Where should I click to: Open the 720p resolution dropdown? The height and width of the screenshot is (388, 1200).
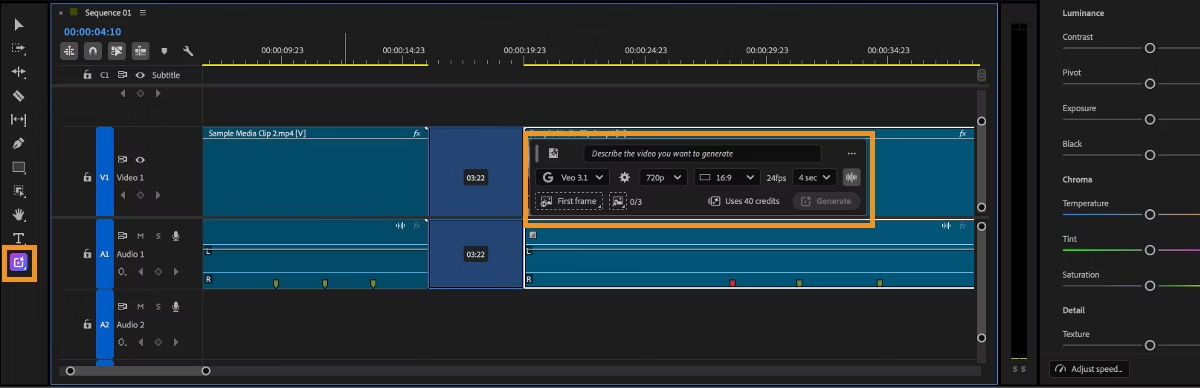click(663, 177)
